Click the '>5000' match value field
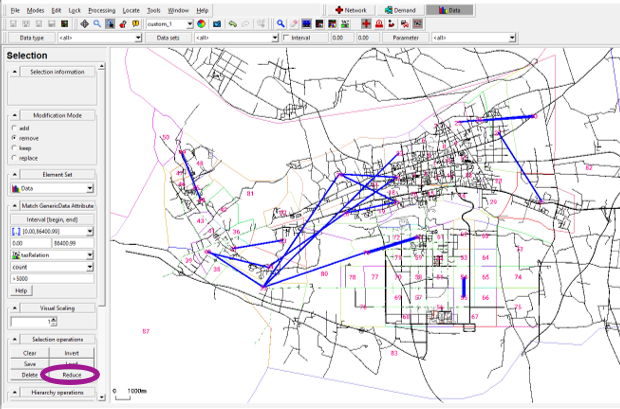 point(50,279)
